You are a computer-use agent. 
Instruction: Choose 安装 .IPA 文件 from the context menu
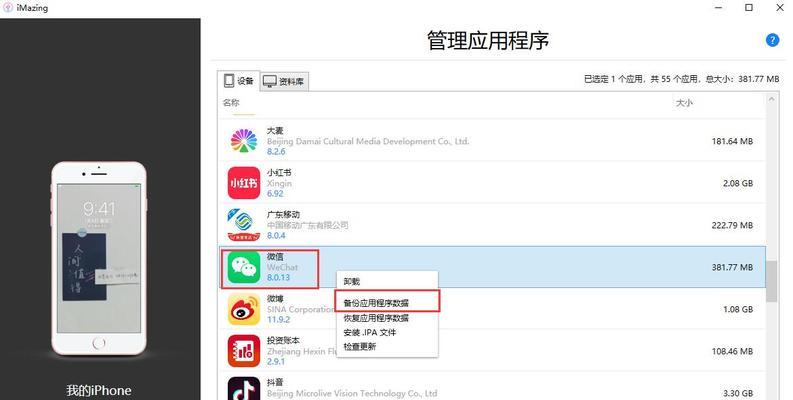(x=370, y=332)
